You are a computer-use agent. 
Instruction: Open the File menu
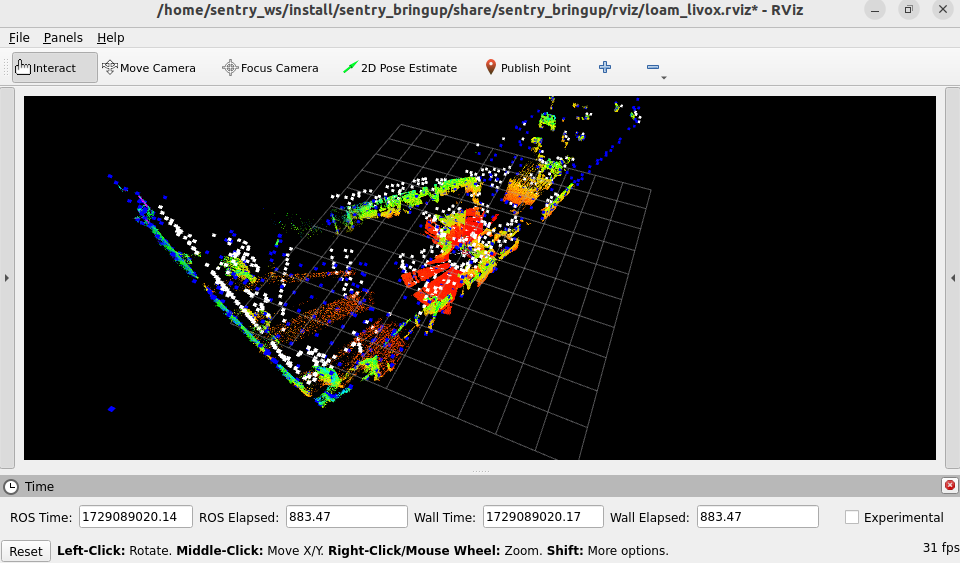point(19,37)
